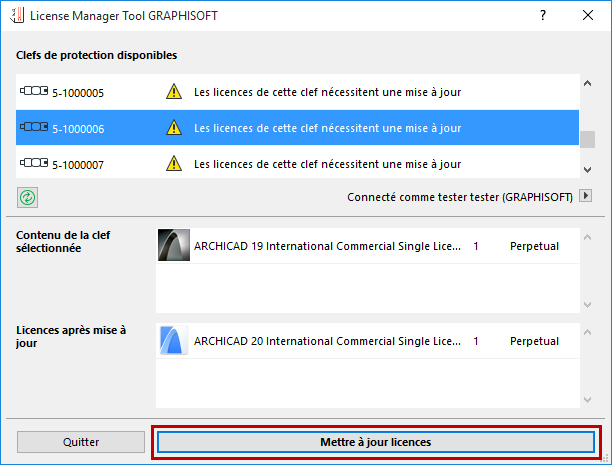Click scroll down arrow of licenses after update
Image resolution: width=612 pixels, height=465 pixels.
(587, 399)
